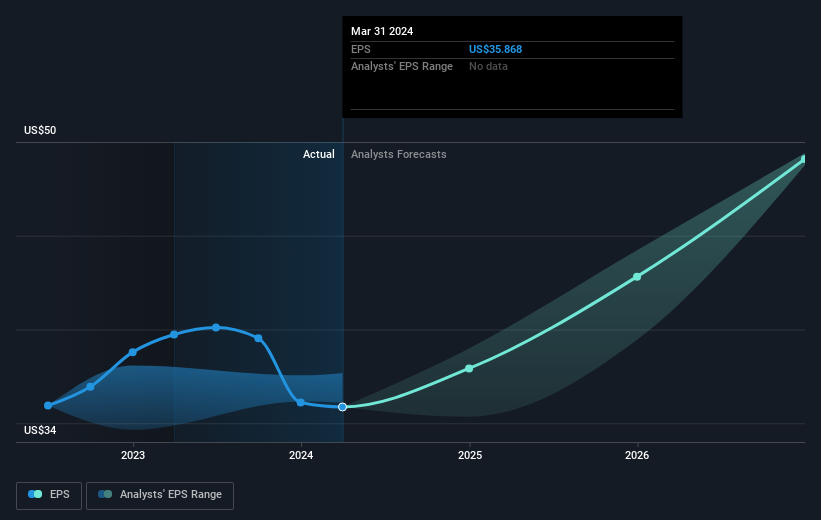Viewport: 821px width, 520px height.
Task: Click the 2025 x-axis label
Action: (x=470, y=455)
